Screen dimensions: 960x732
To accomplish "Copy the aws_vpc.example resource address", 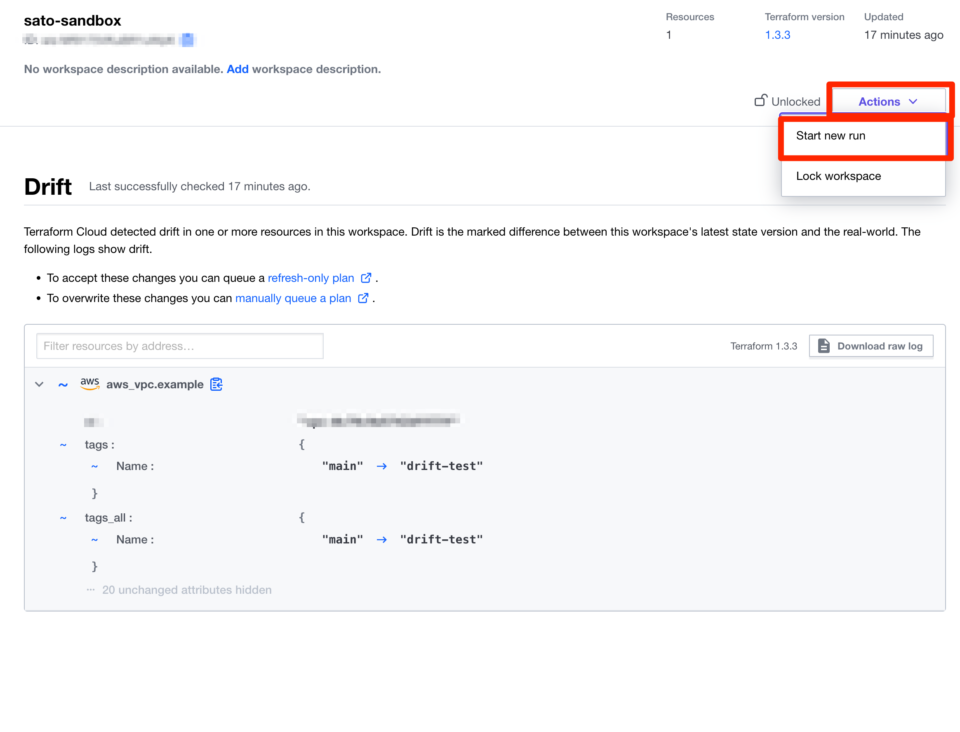I will [216, 384].
